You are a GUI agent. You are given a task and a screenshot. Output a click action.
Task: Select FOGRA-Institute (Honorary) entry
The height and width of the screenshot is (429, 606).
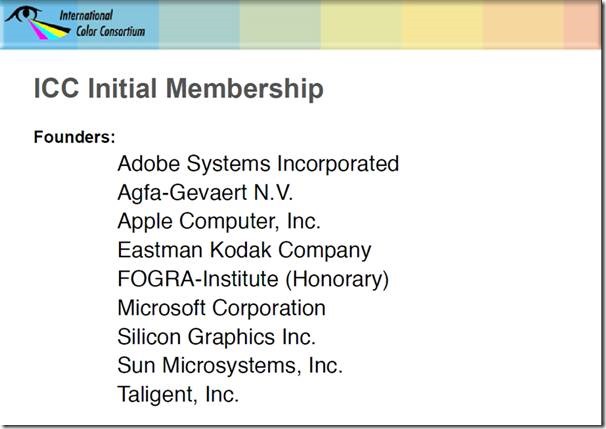click(253, 279)
